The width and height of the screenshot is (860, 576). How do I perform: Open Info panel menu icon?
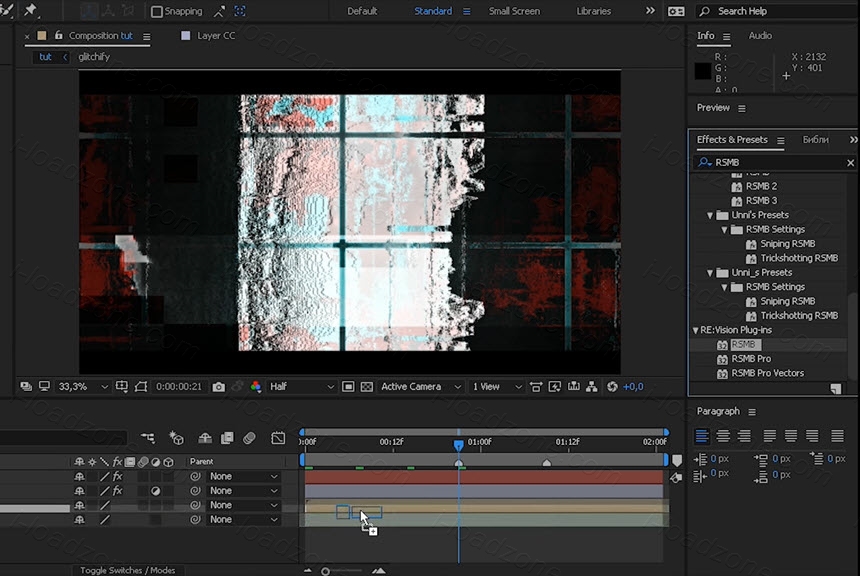point(726,37)
